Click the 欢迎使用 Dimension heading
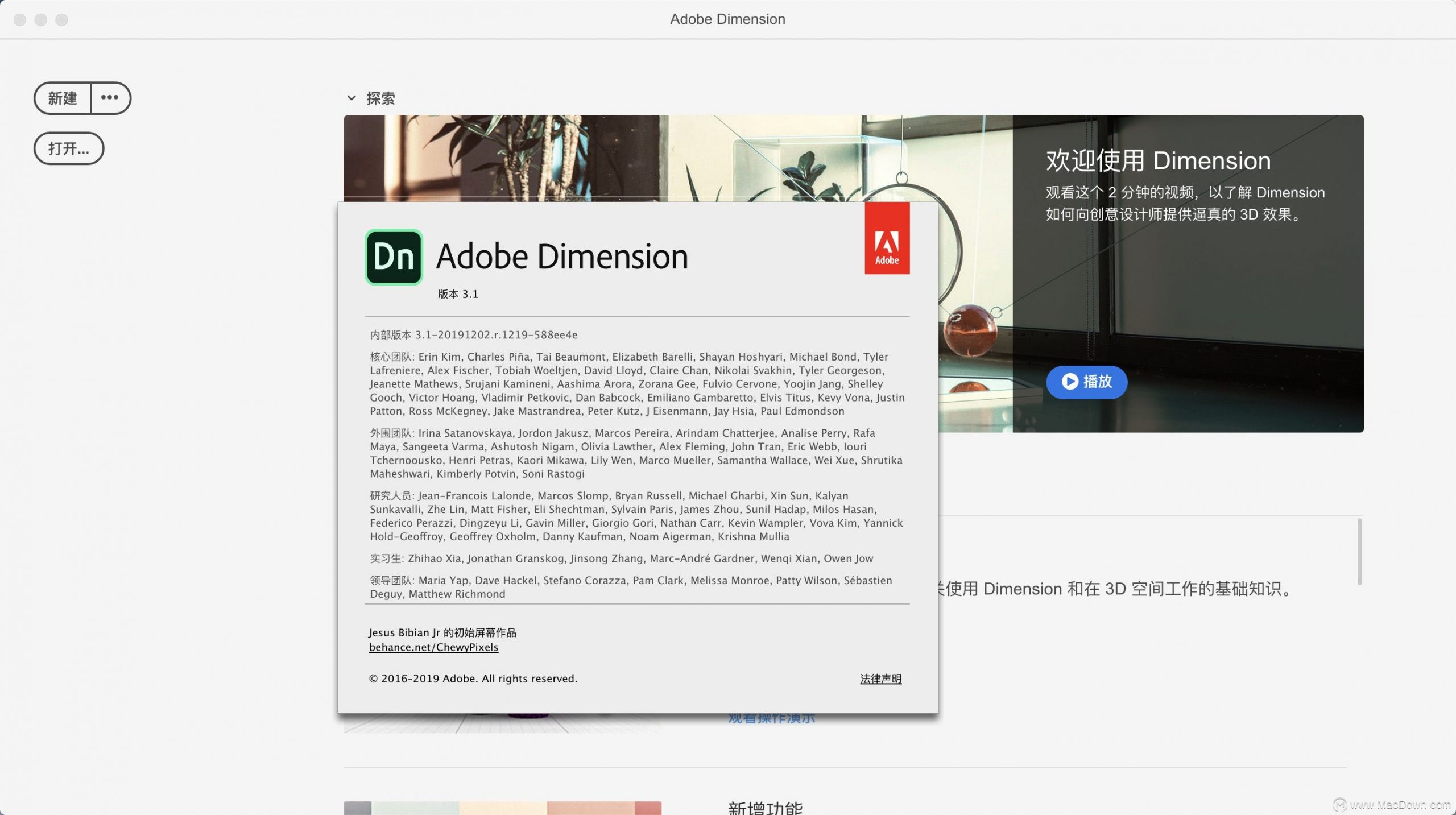 (1158, 160)
